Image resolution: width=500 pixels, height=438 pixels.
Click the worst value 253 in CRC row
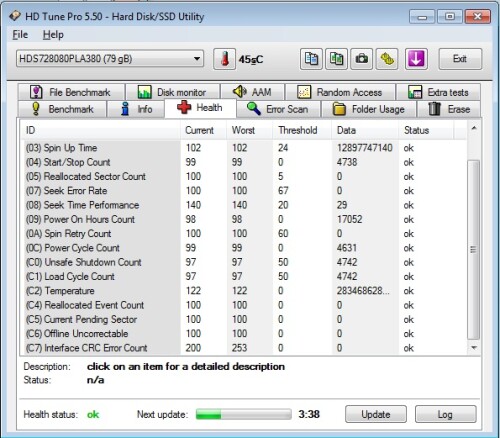coord(240,348)
